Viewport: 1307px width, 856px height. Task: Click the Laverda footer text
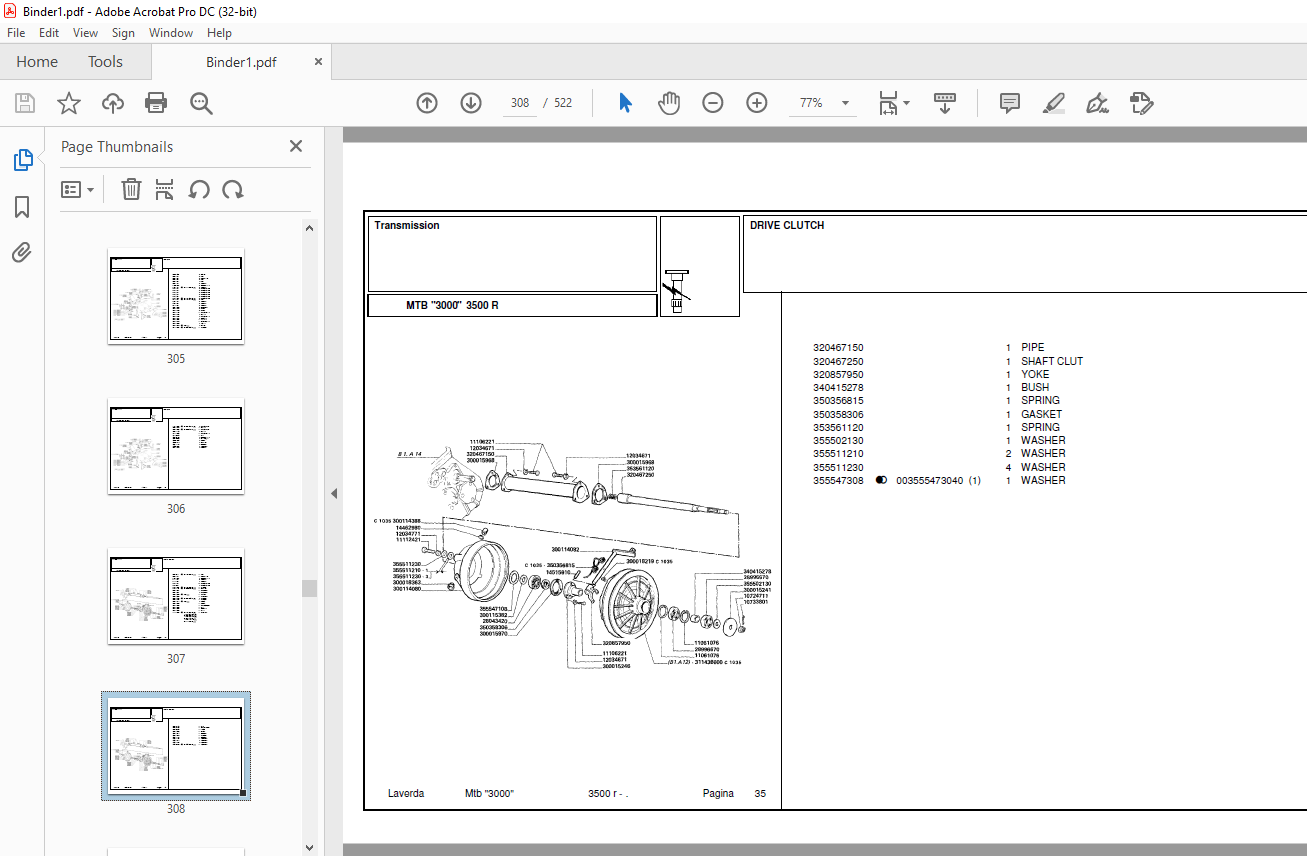pyautogui.click(x=406, y=793)
